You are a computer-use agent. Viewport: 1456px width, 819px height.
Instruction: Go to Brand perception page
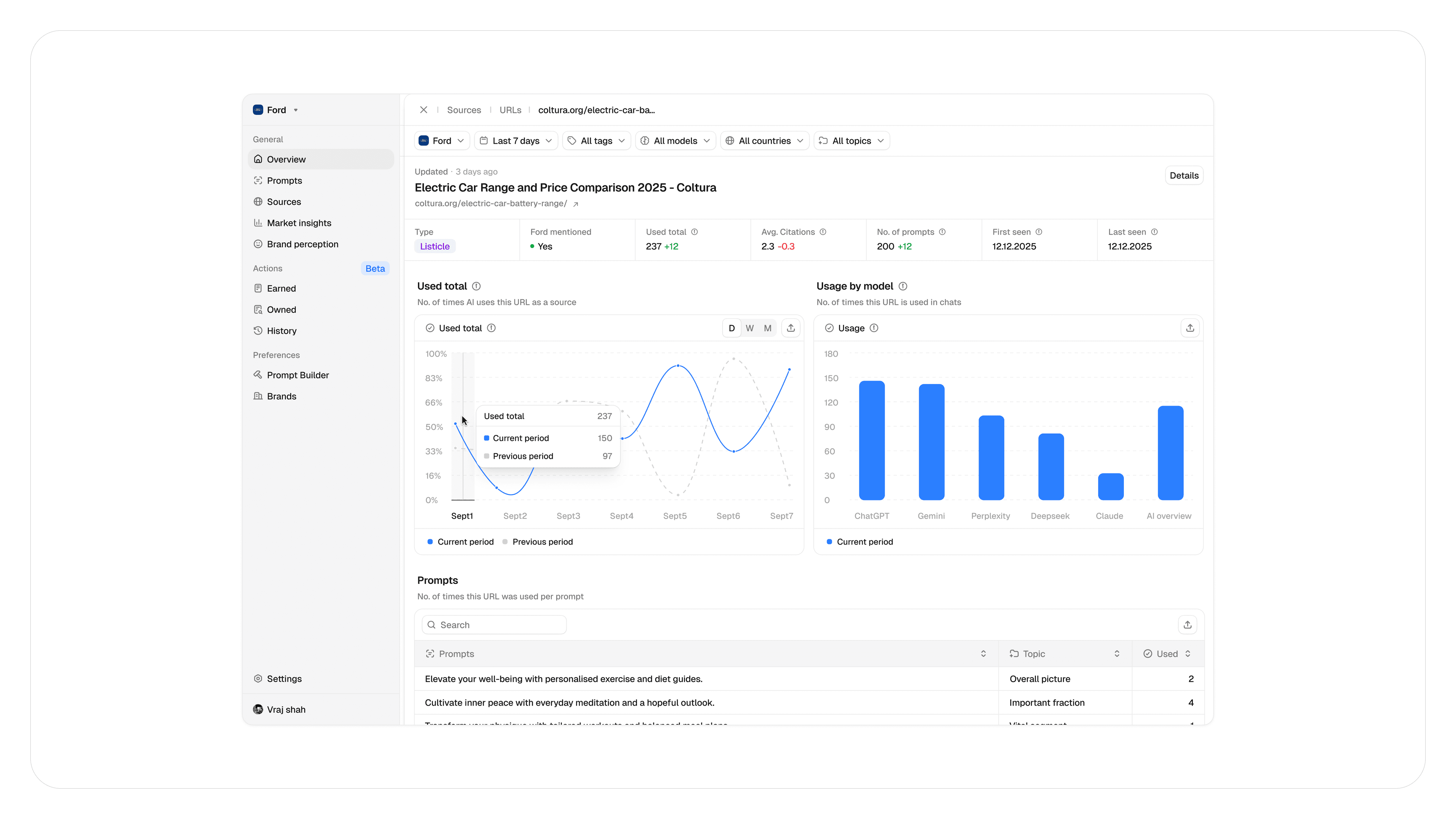(x=303, y=244)
